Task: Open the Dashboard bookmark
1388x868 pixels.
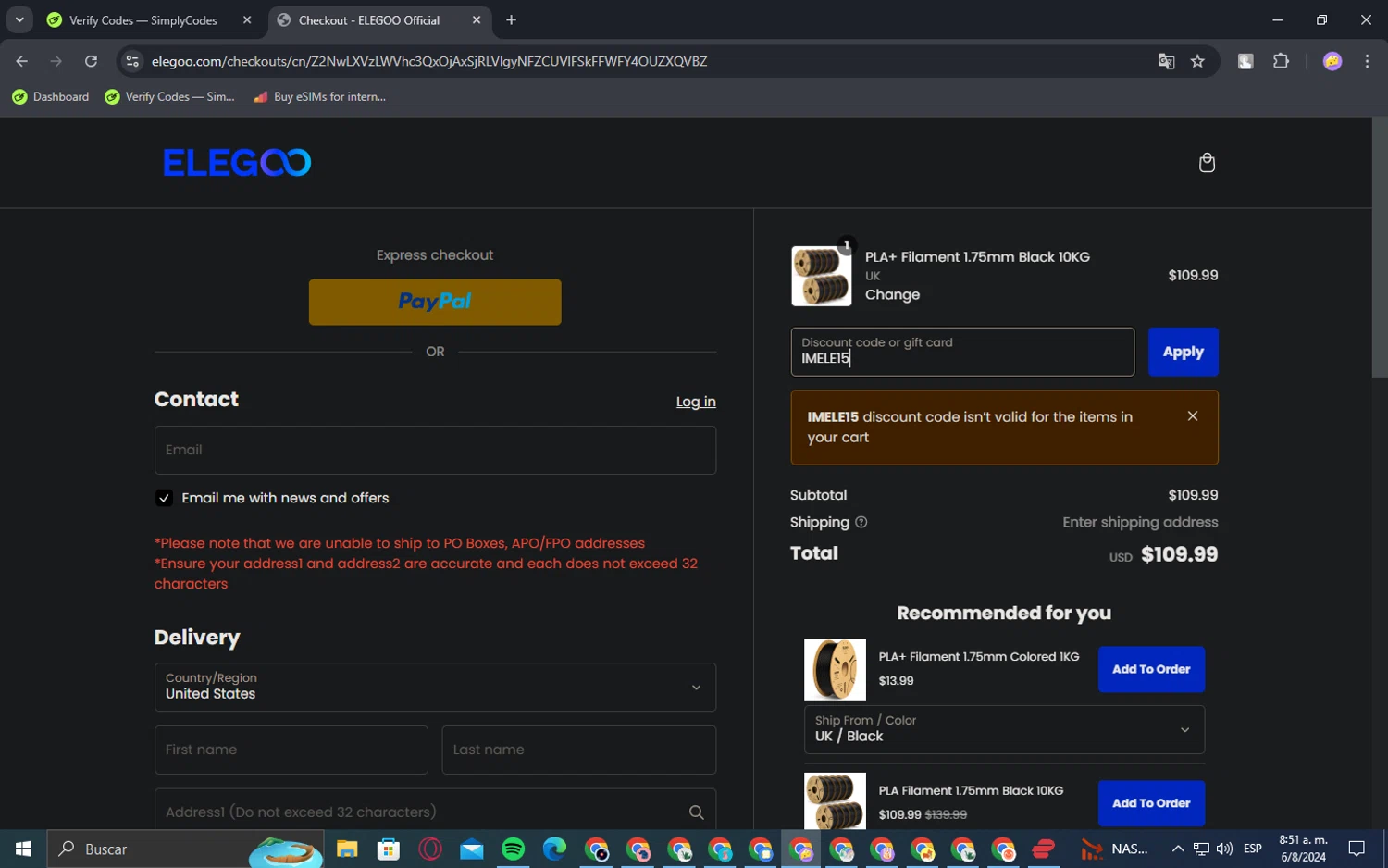Action: click(x=51, y=96)
